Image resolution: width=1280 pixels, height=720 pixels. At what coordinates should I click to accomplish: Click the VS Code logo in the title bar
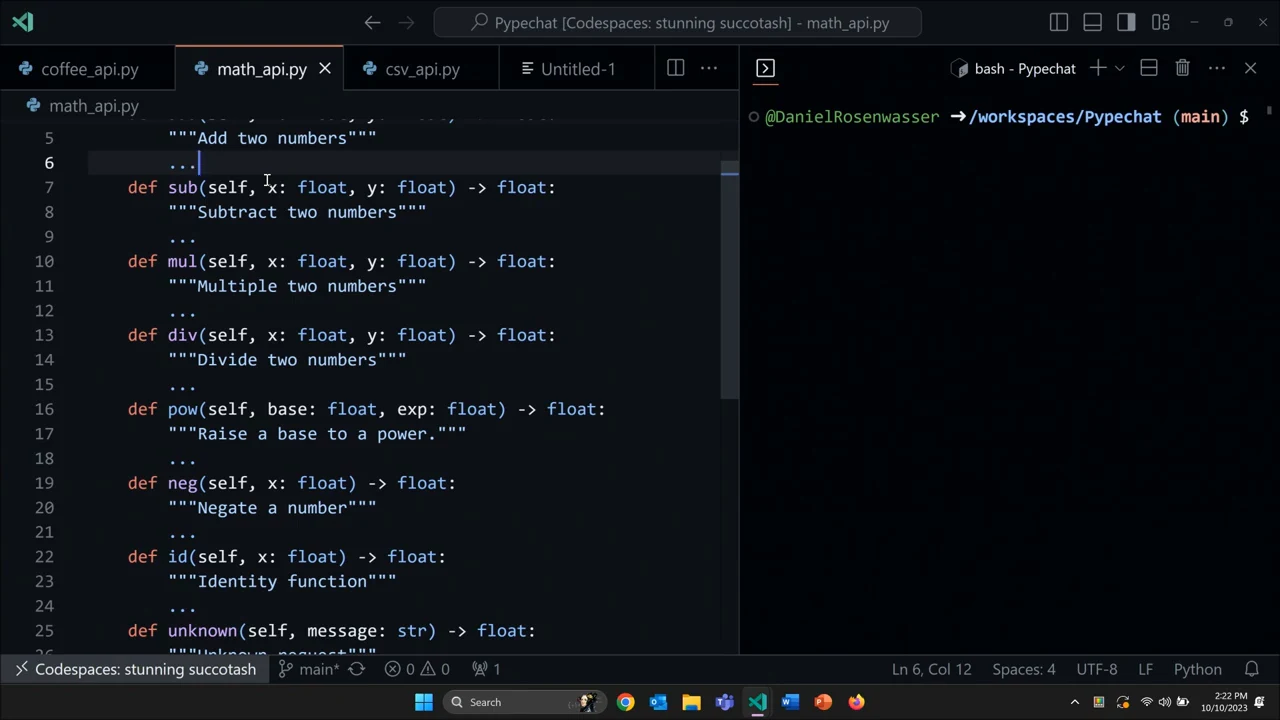(x=23, y=22)
